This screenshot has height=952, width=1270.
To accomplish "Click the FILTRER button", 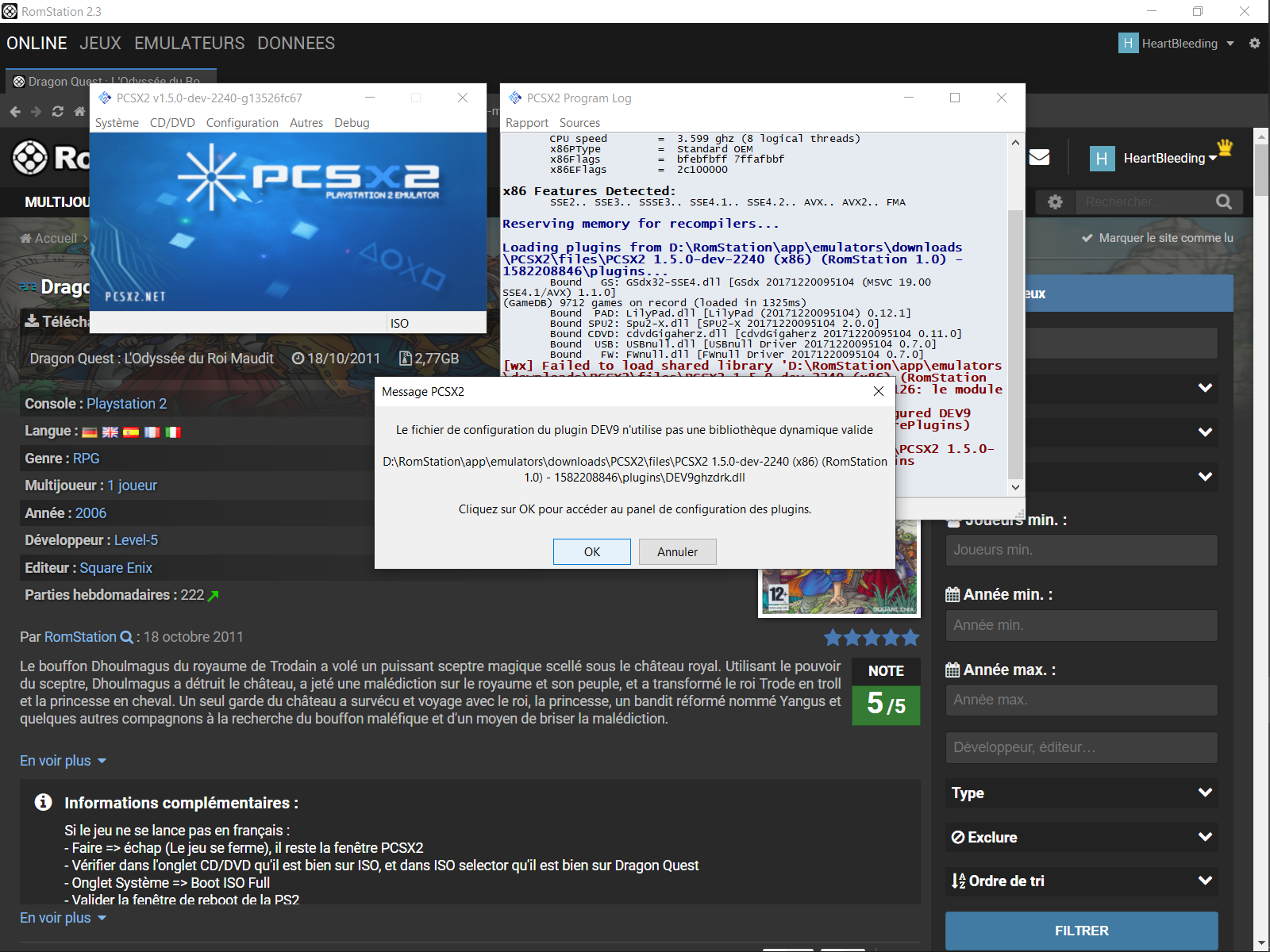I will (x=1082, y=931).
